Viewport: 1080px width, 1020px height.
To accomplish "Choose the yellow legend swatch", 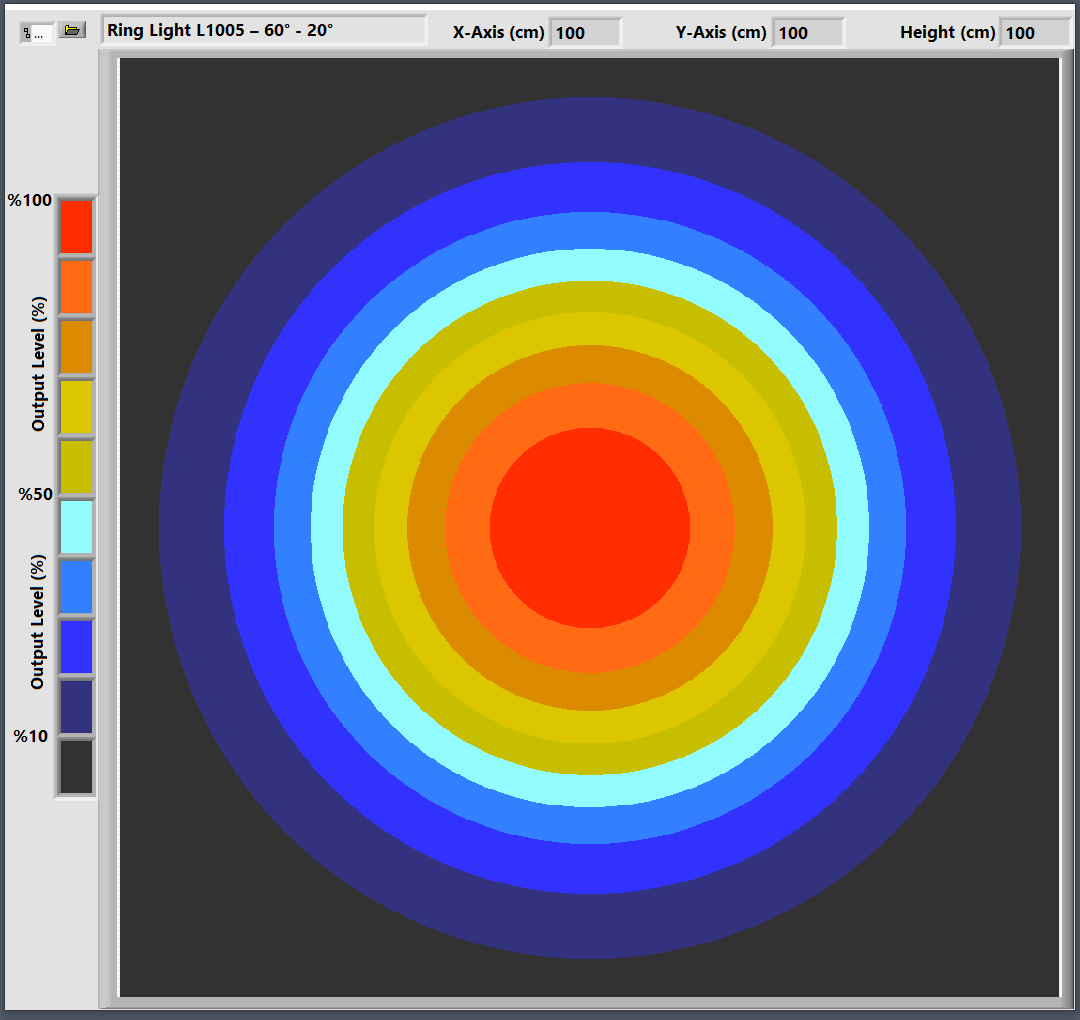I will coord(76,407).
